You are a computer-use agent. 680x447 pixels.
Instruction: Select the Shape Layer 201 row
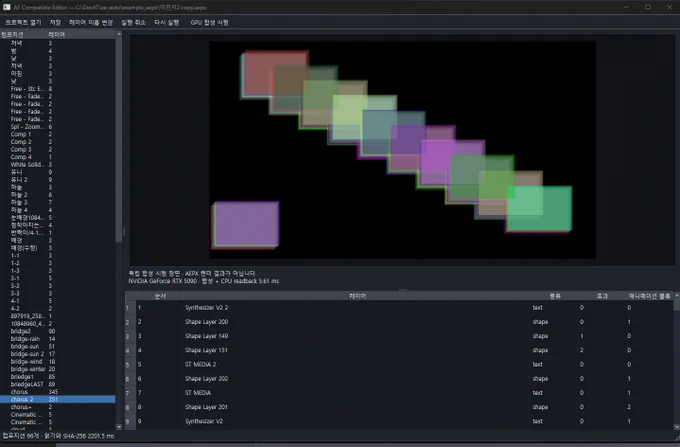404,407
